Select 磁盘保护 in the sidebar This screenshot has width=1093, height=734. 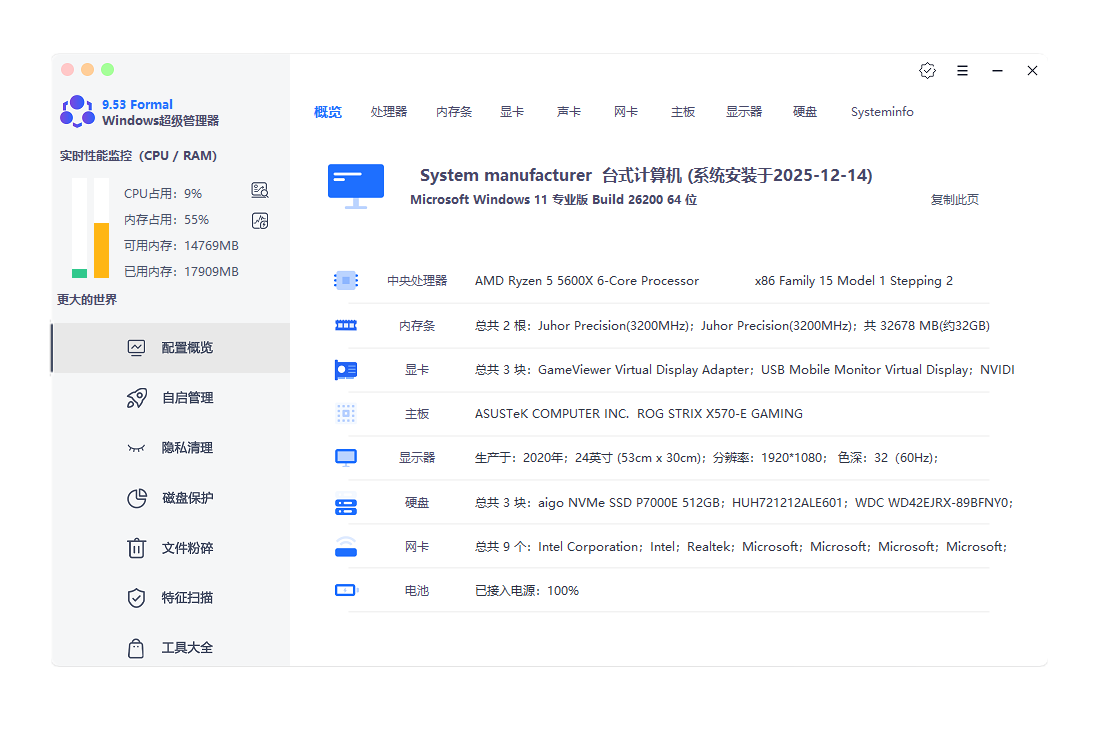[x=187, y=498]
